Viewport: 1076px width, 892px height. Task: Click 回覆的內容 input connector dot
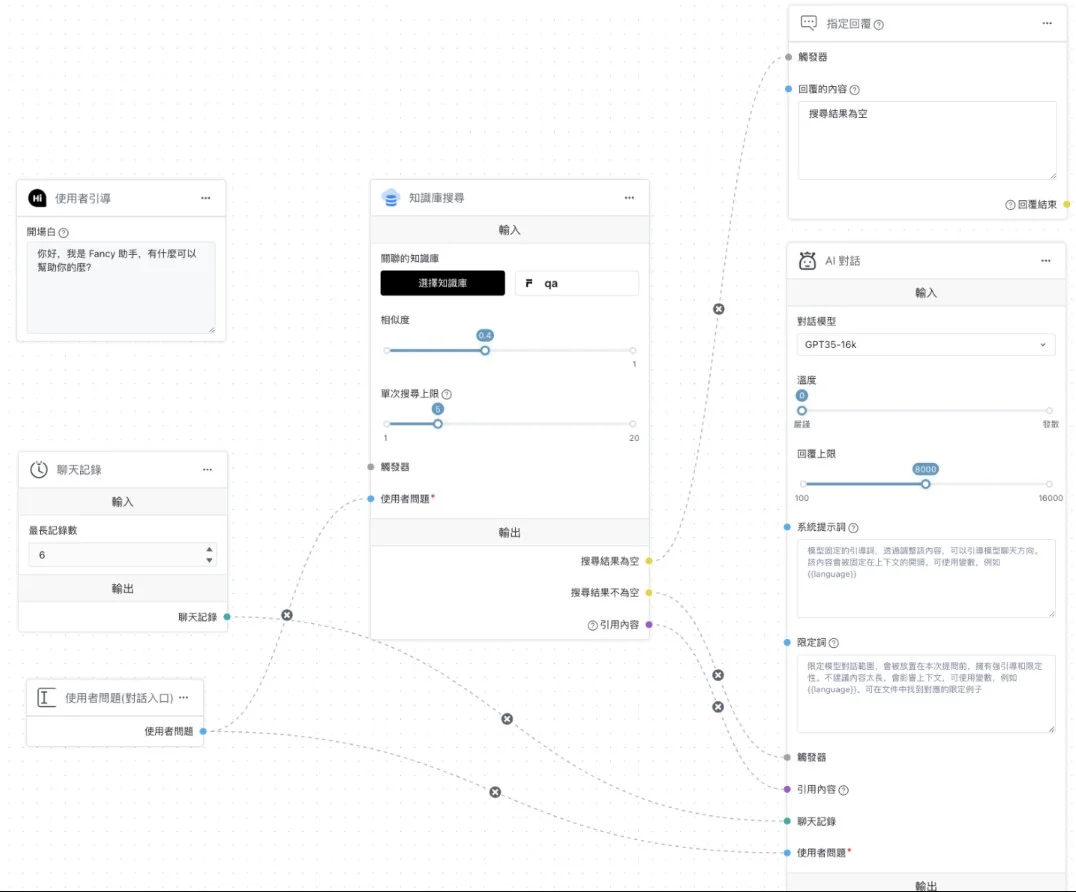coord(788,89)
